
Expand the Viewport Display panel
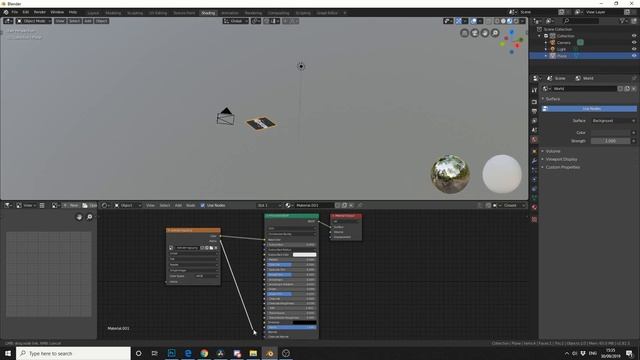pos(561,159)
